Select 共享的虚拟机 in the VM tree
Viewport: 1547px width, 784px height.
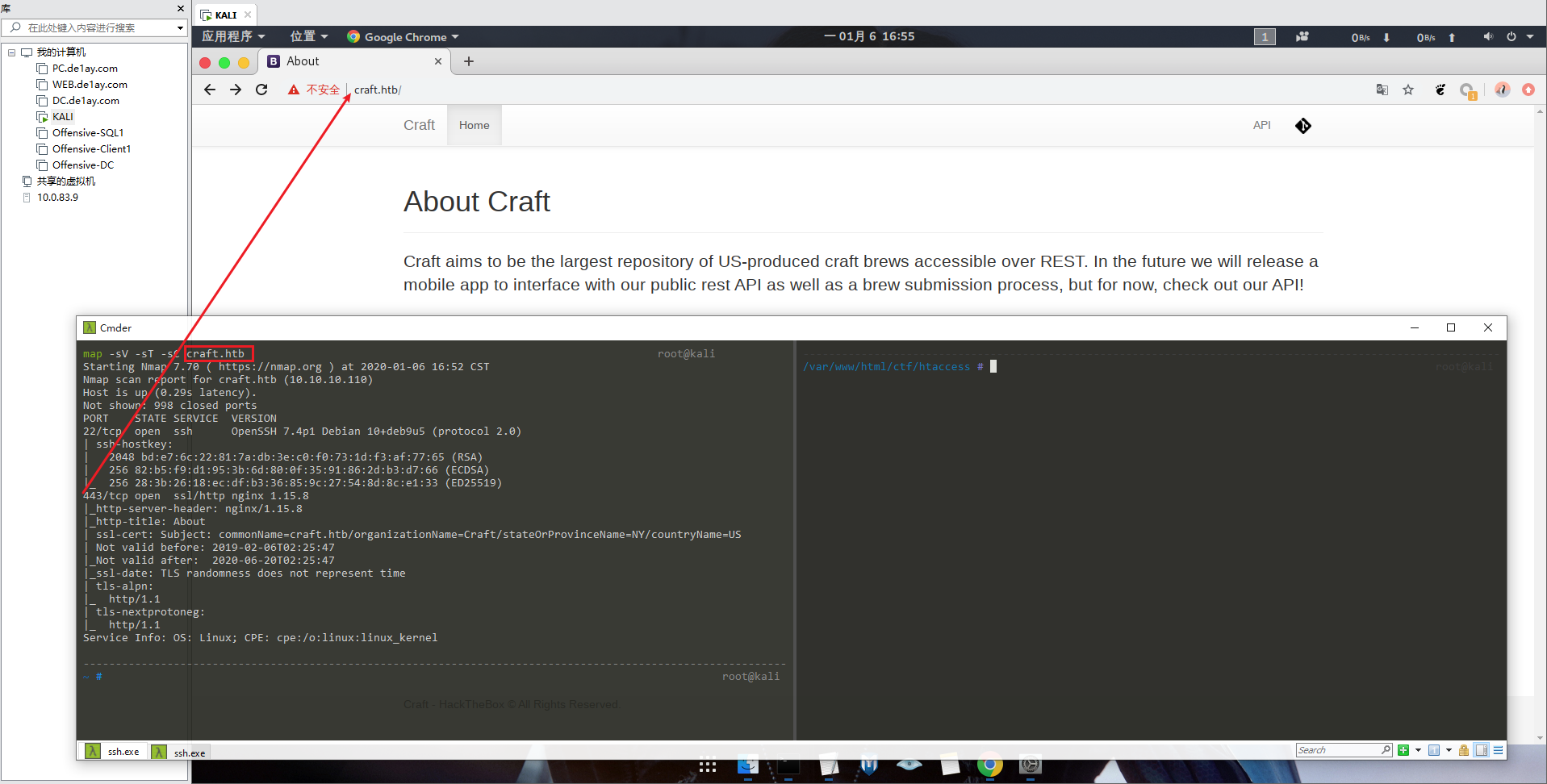(x=65, y=181)
